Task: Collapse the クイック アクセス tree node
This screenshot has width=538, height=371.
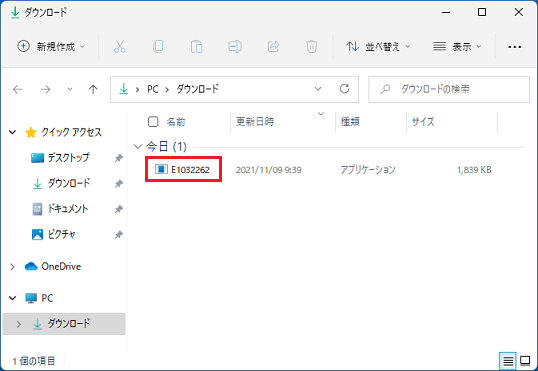Action: pos(12,132)
